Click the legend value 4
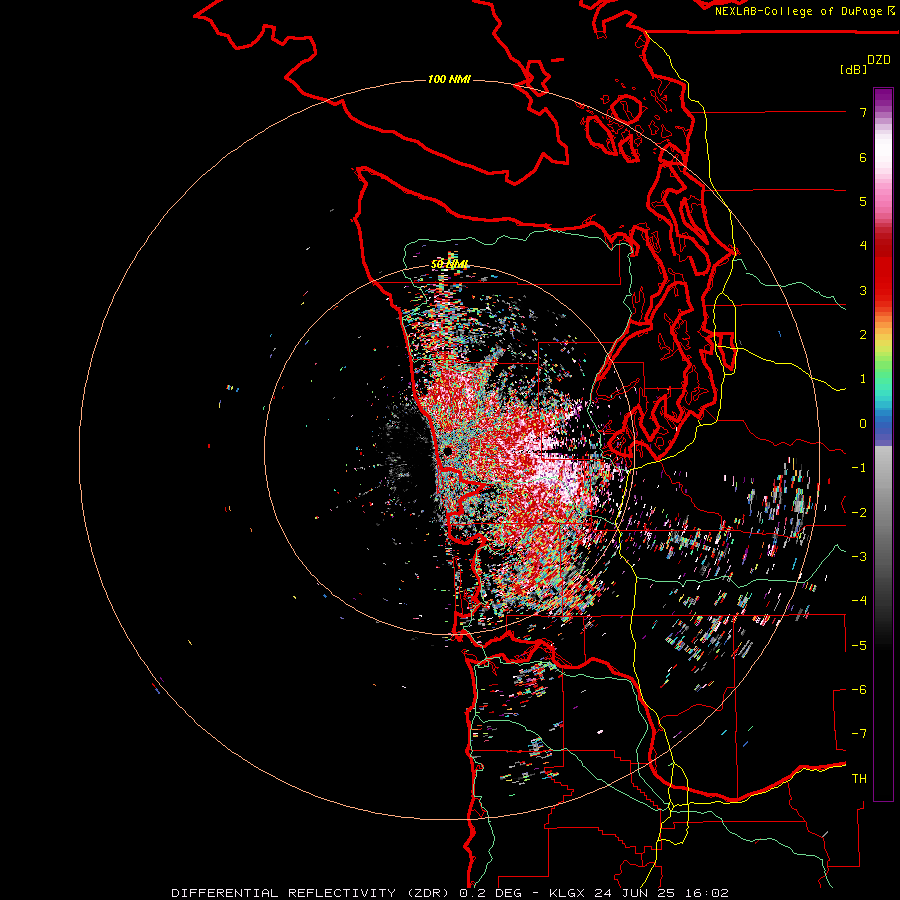Viewport: 900px width, 900px height. click(863, 246)
